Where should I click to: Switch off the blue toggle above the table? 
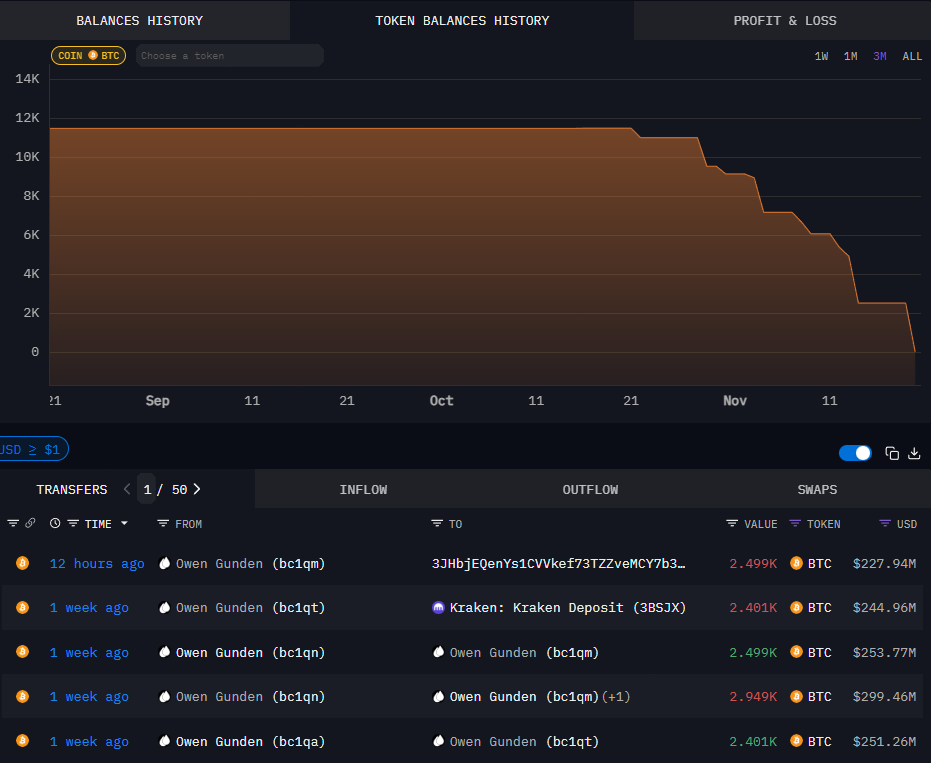tap(855, 452)
